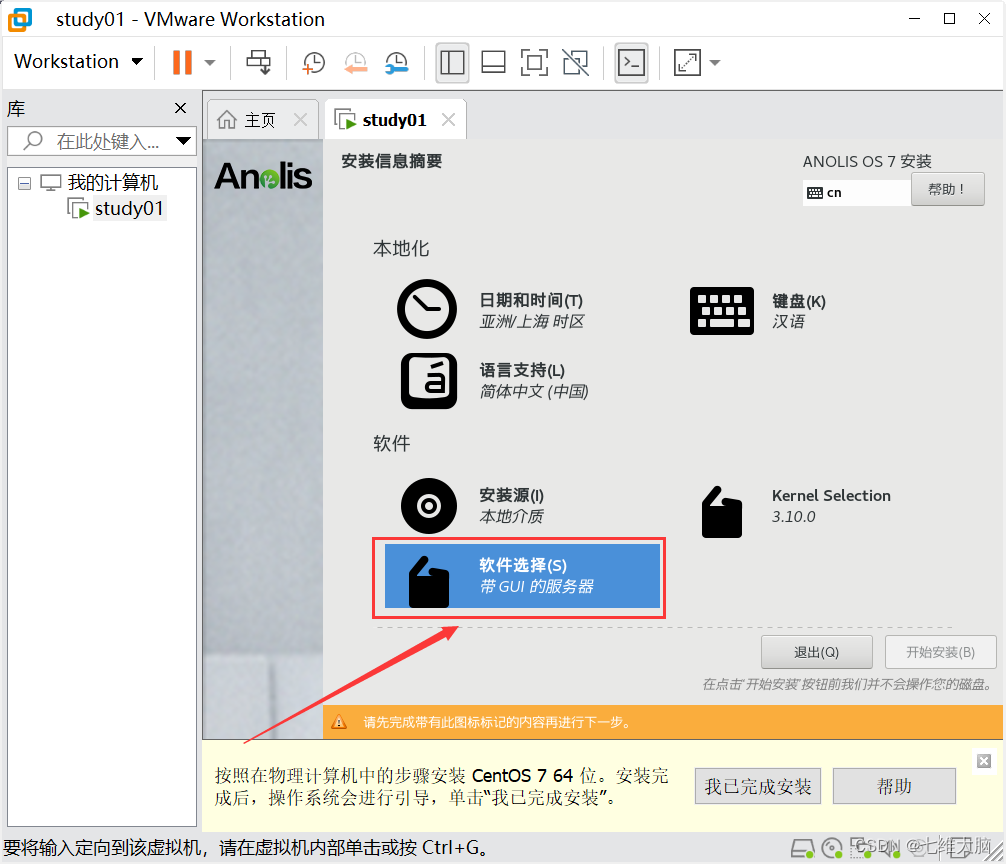Take a snapshot of the virtual machine
The height and width of the screenshot is (864, 1006).
point(314,63)
